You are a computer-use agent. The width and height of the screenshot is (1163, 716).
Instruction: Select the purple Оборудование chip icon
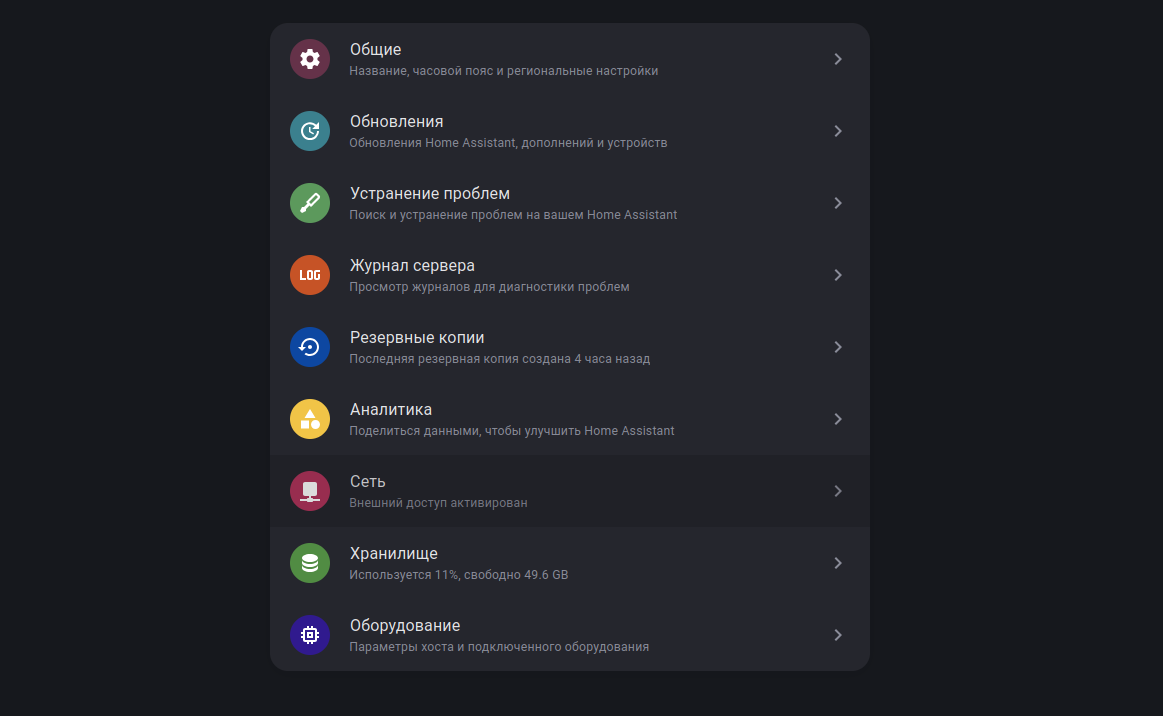click(x=310, y=634)
